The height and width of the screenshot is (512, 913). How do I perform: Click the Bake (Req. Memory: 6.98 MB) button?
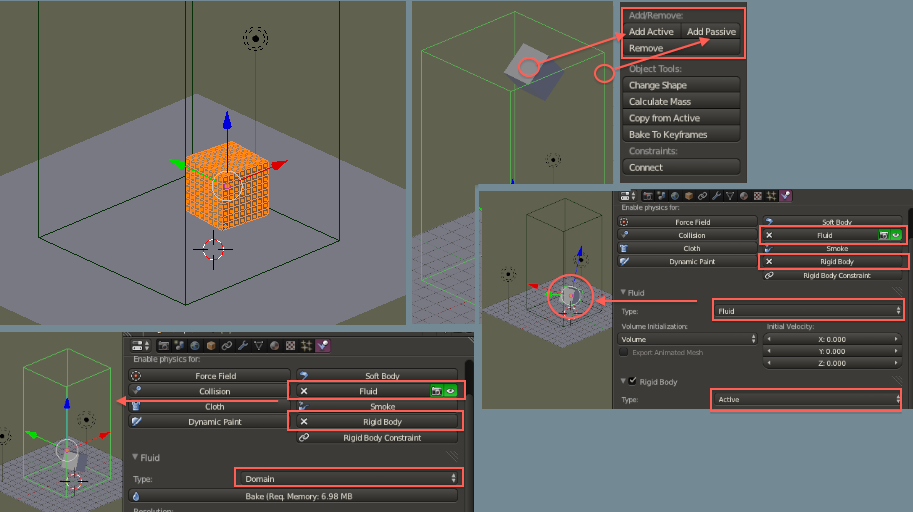(x=293, y=496)
